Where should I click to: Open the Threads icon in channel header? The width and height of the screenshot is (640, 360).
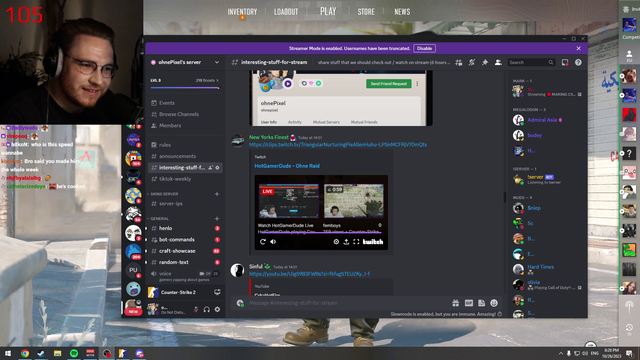459,62
